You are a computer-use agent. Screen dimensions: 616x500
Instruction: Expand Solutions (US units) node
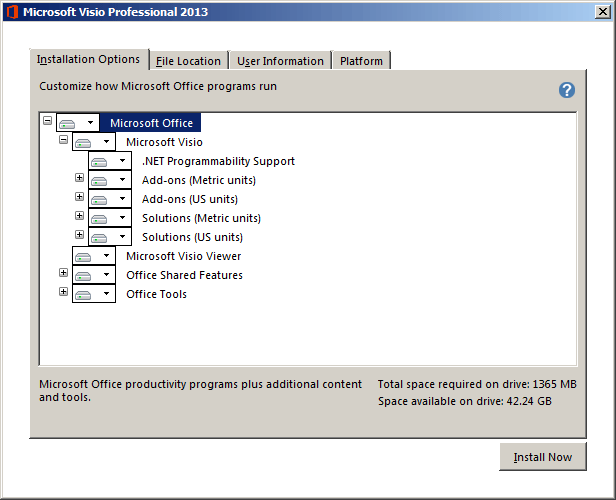pyautogui.click(x=79, y=234)
